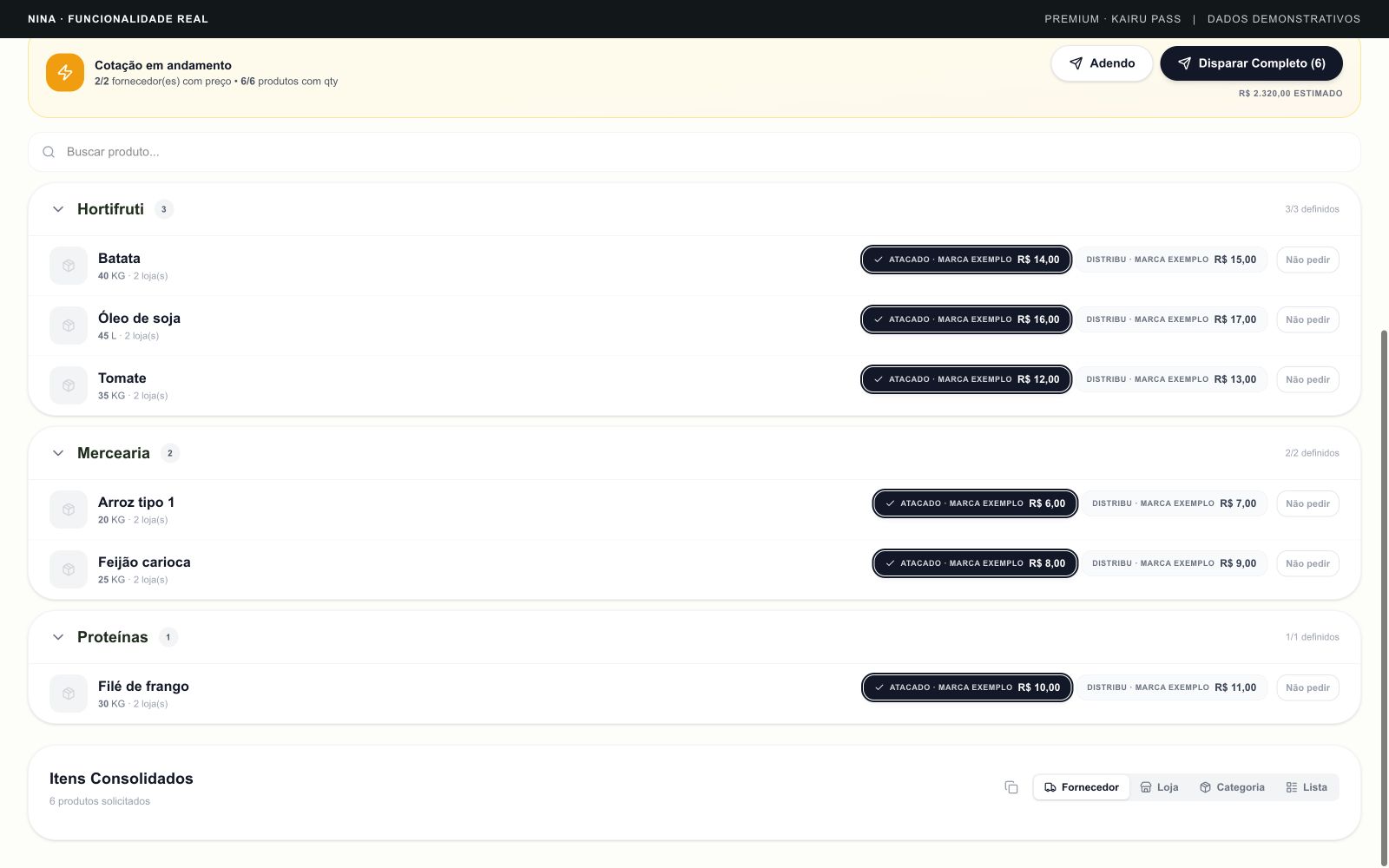1389x868 pixels.
Task: Click Não pedir for Filé de frango
Action: (1307, 687)
